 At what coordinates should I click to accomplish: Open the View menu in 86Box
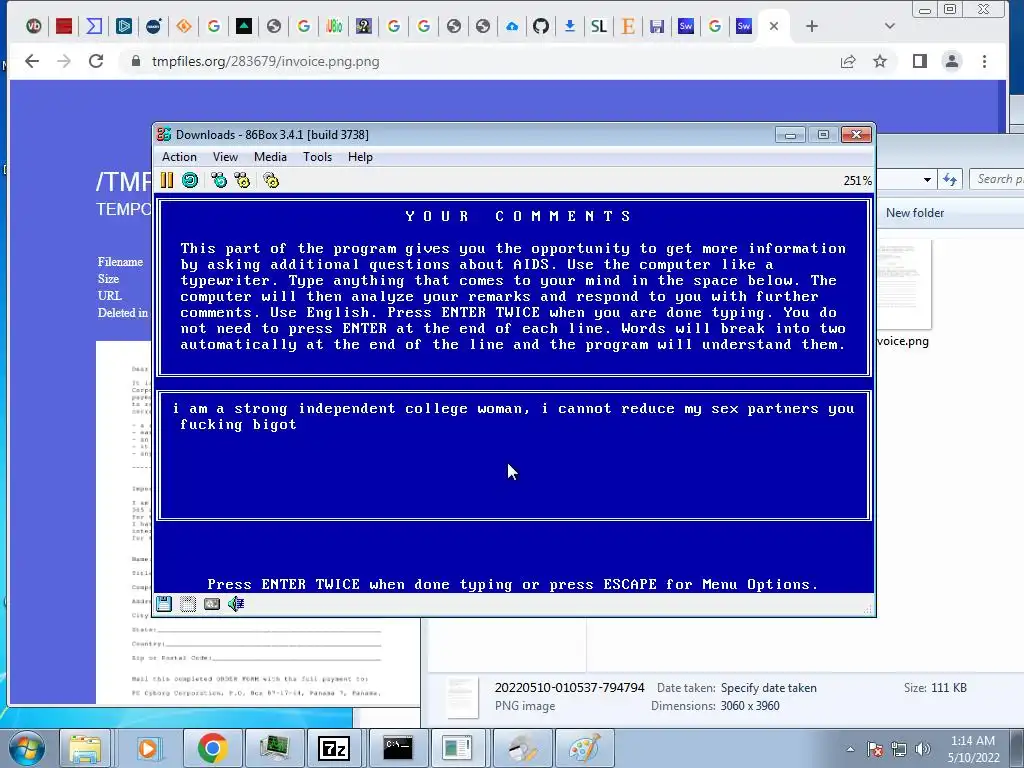[225, 157]
